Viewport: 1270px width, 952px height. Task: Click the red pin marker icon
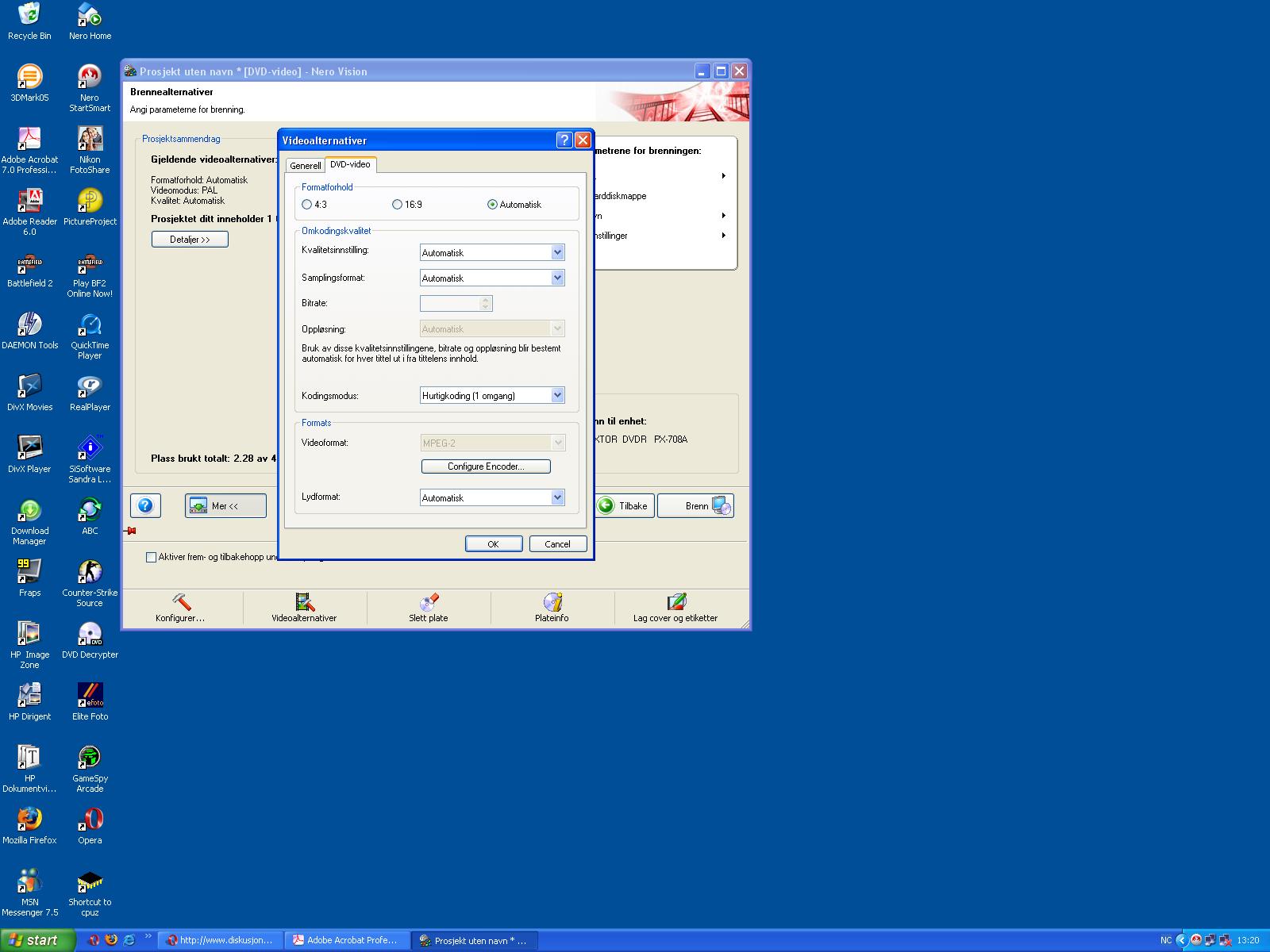click(x=131, y=531)
